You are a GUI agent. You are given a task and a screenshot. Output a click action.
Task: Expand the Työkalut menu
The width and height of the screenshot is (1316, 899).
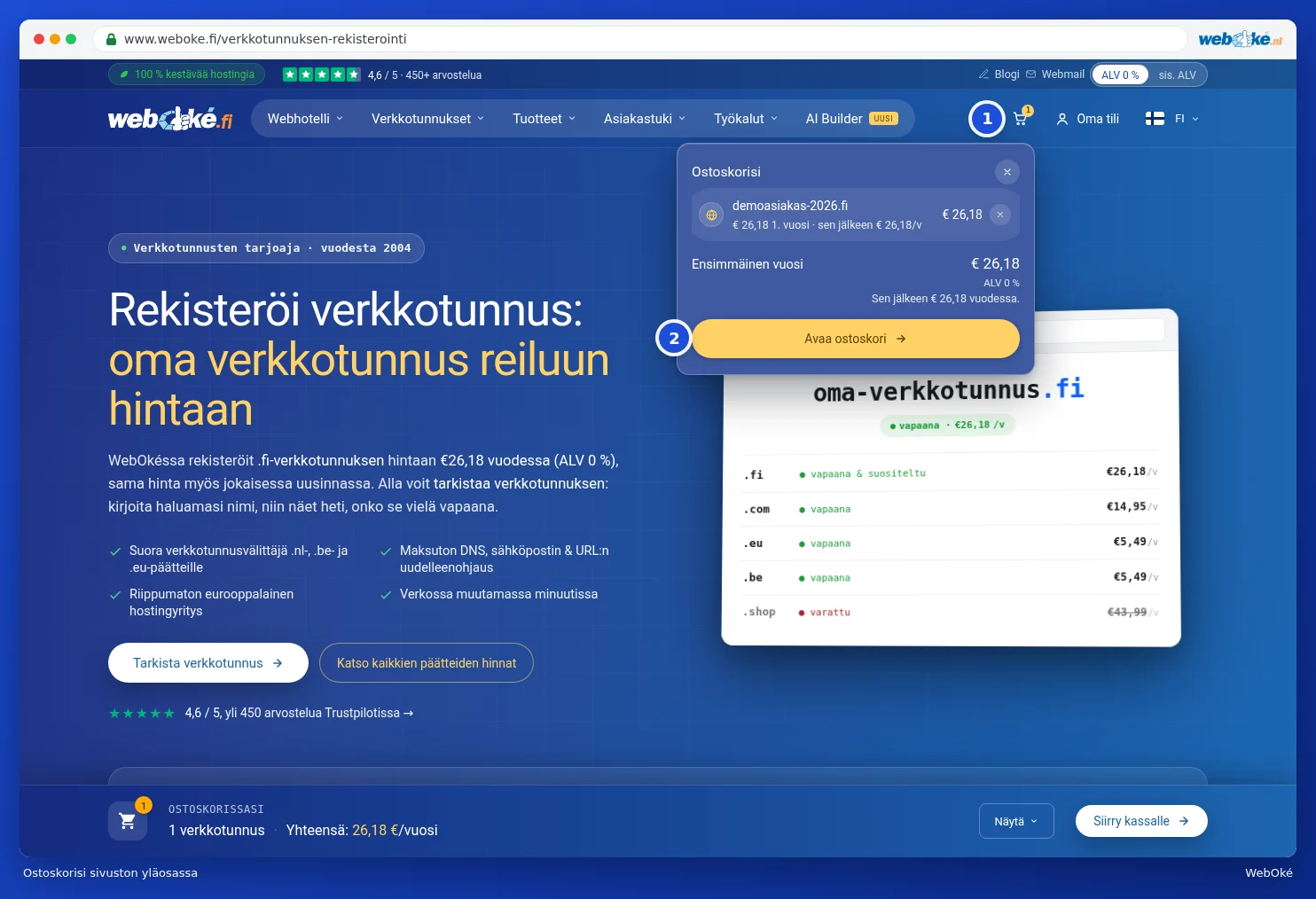coord(746,119)
